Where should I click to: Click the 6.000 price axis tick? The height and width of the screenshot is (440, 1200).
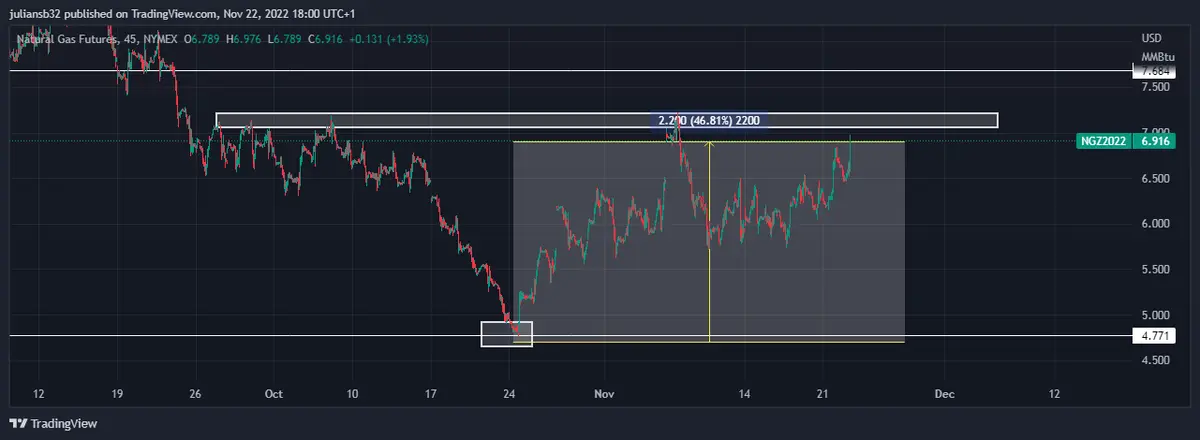(1156, 224)
